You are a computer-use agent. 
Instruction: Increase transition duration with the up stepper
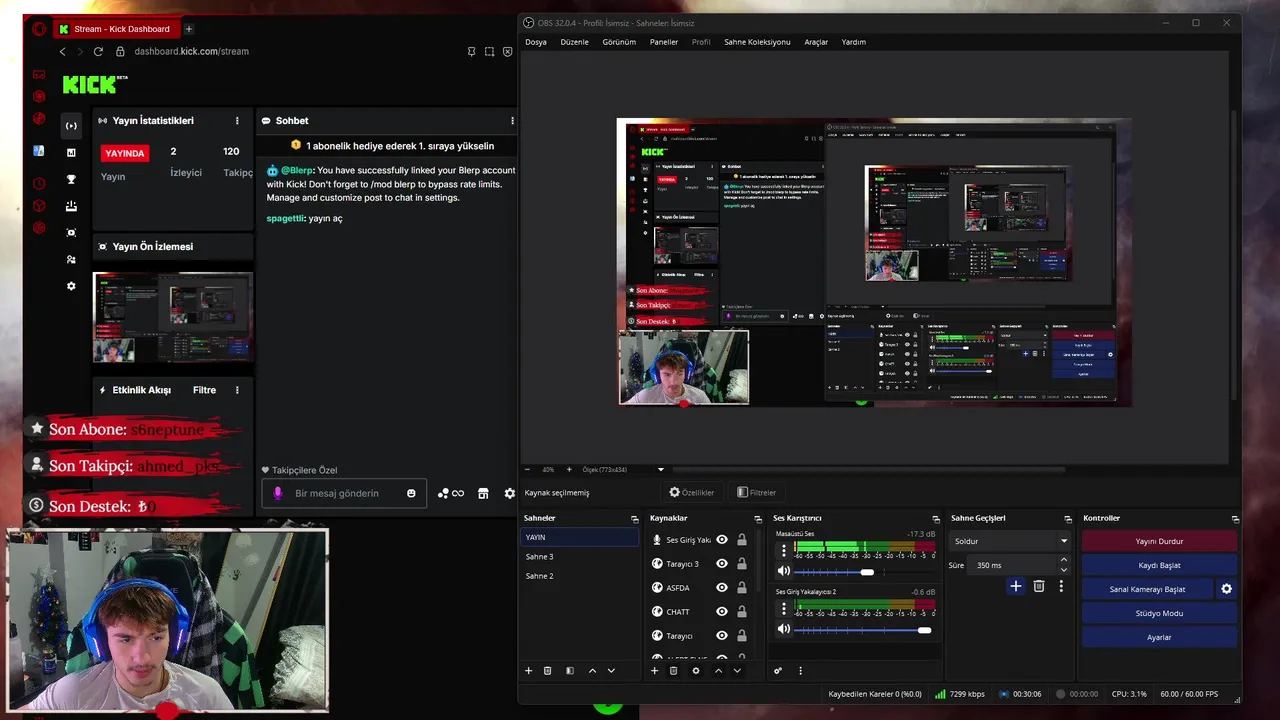(x=1064, y=561)
